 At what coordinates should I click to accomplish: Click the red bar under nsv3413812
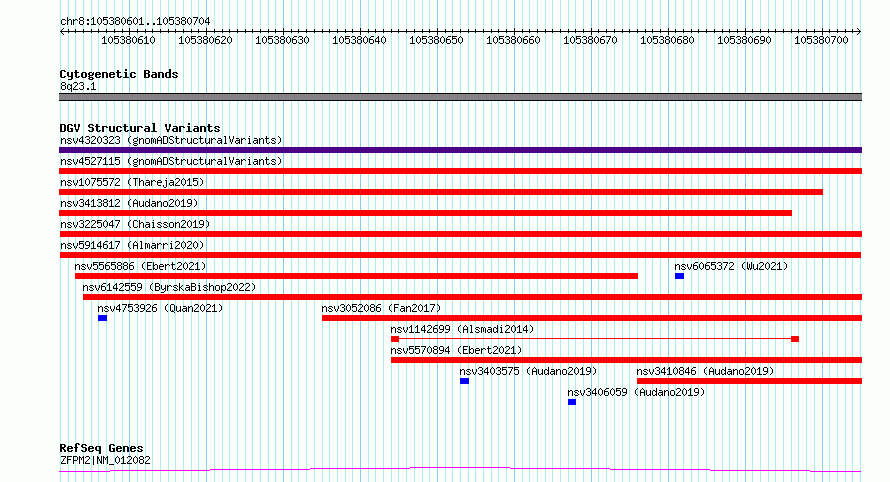(x=426, y=213)
